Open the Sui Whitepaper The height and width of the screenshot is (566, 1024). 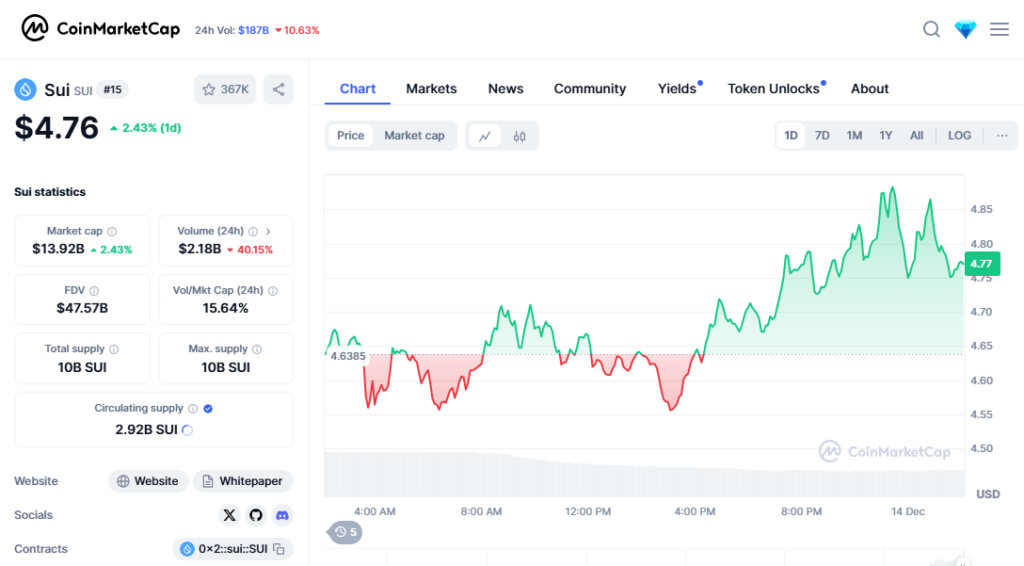(243, 481)
